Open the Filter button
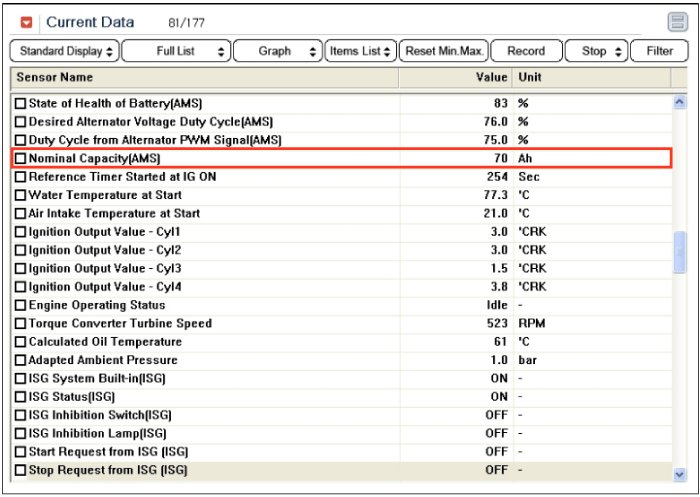 click(x=659, y=51)
